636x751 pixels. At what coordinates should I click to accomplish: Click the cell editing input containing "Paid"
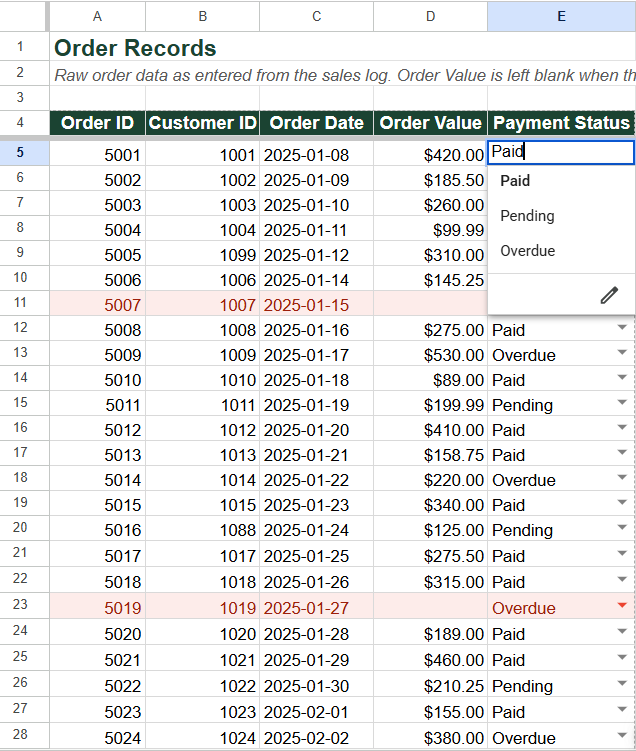coord(561,152)
